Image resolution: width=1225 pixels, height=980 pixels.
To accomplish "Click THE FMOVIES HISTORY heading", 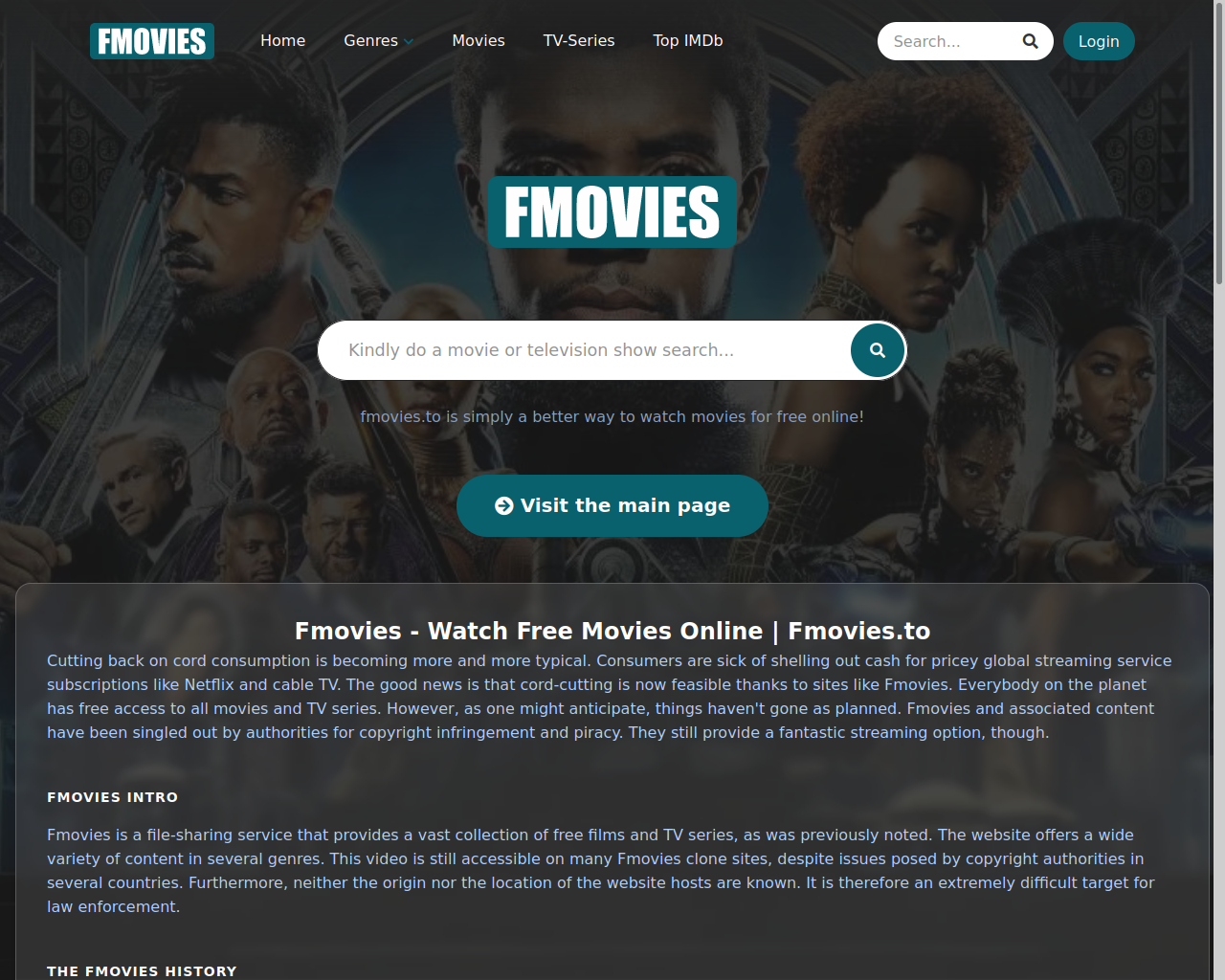I will tap(142, 971).
